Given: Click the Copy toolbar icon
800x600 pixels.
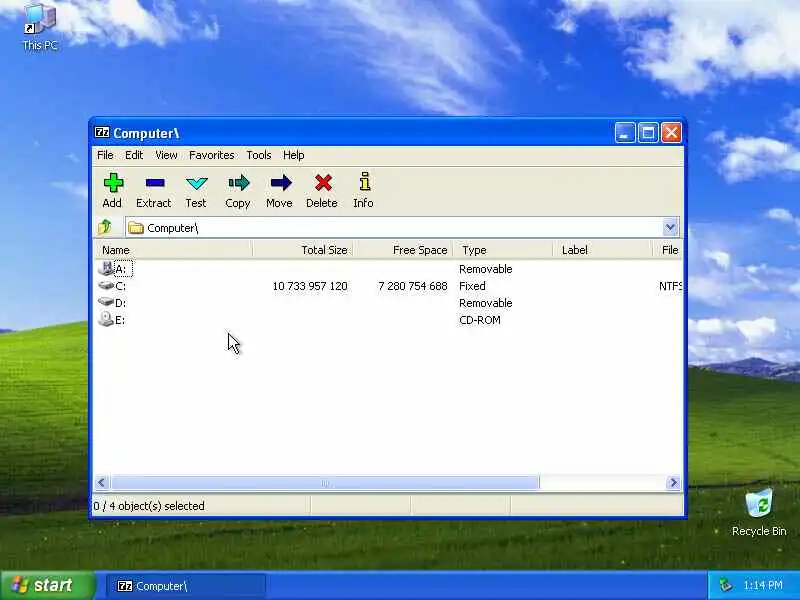Looking at the screenshot, I should (x=238, y=183).
